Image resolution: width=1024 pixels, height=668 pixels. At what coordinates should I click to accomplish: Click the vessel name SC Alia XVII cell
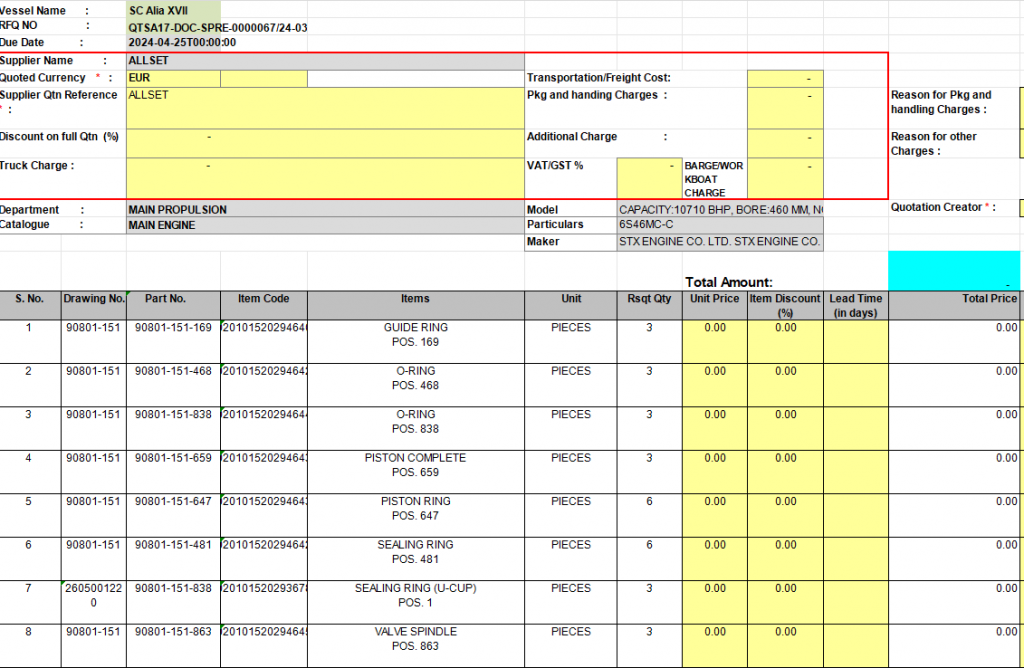pos(172,10)
